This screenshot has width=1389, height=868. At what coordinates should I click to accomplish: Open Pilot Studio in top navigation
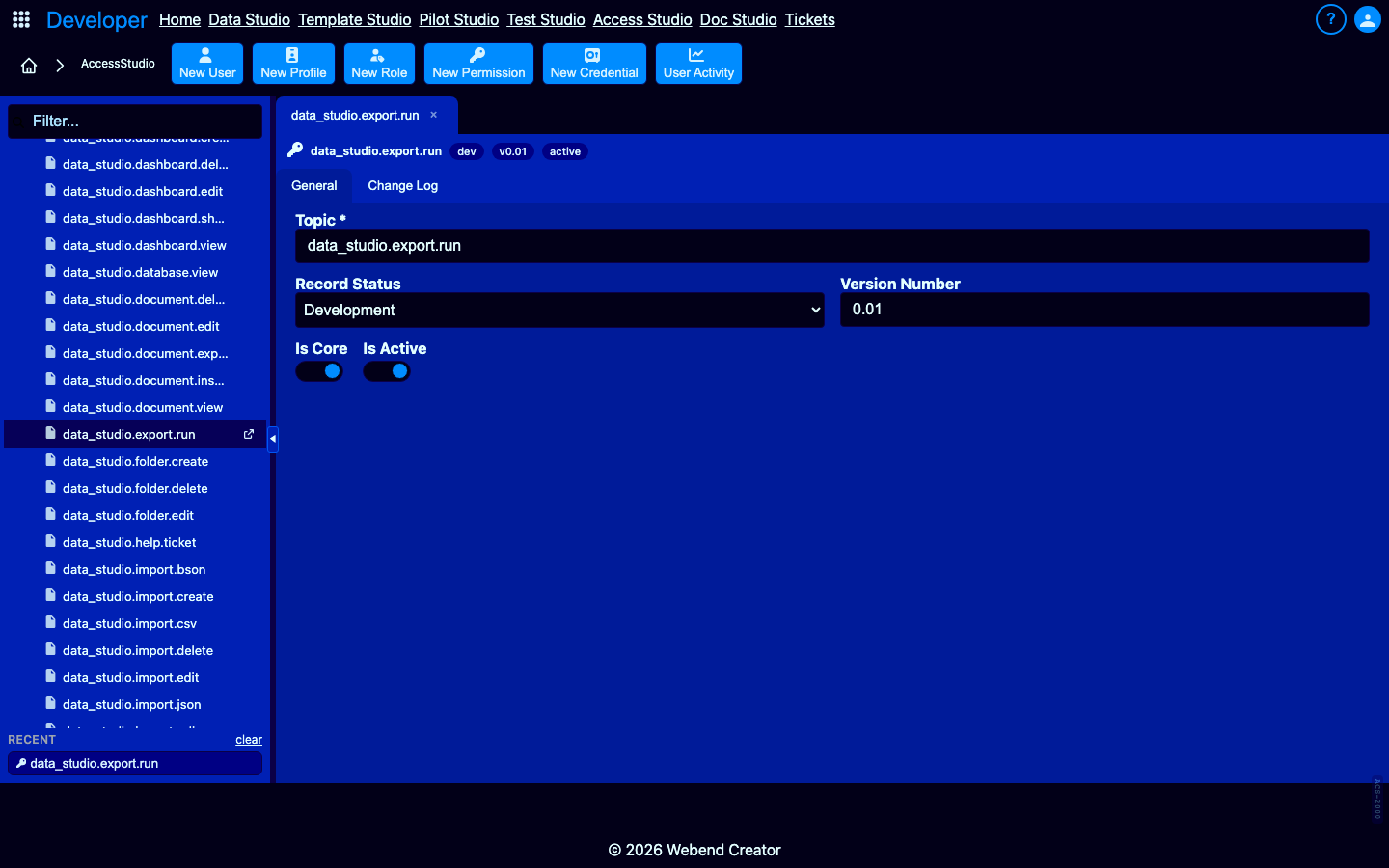click(459, 19)
